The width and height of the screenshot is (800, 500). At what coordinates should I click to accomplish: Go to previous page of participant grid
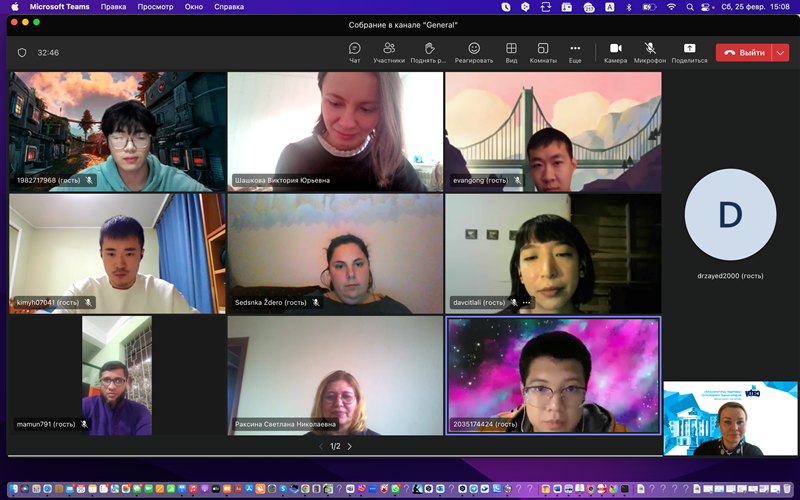click(321, 446)
